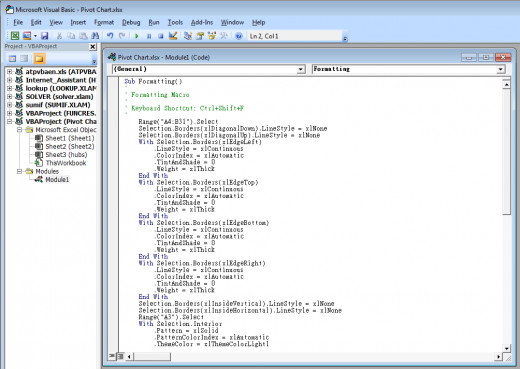Click the Paste clipboard icon

click(83, 36)
